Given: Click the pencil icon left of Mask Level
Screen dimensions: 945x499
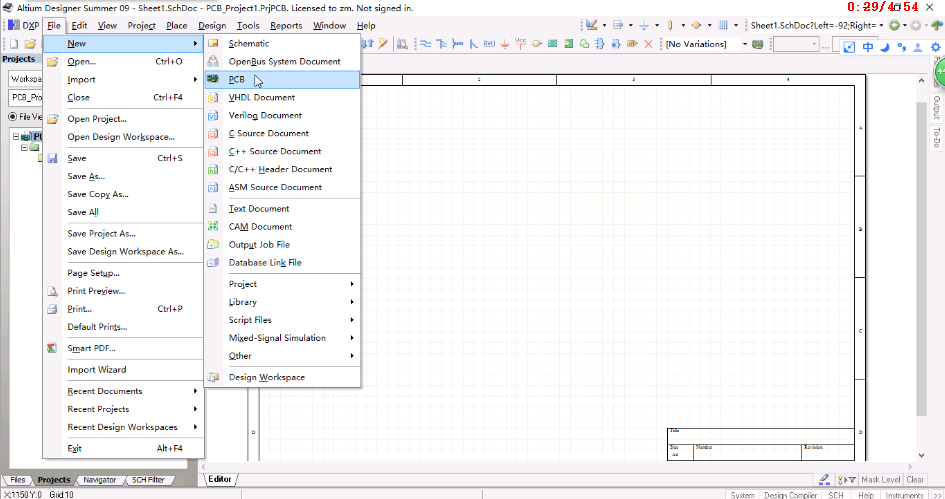Looking at the screenshot, I should coord(824,479).
